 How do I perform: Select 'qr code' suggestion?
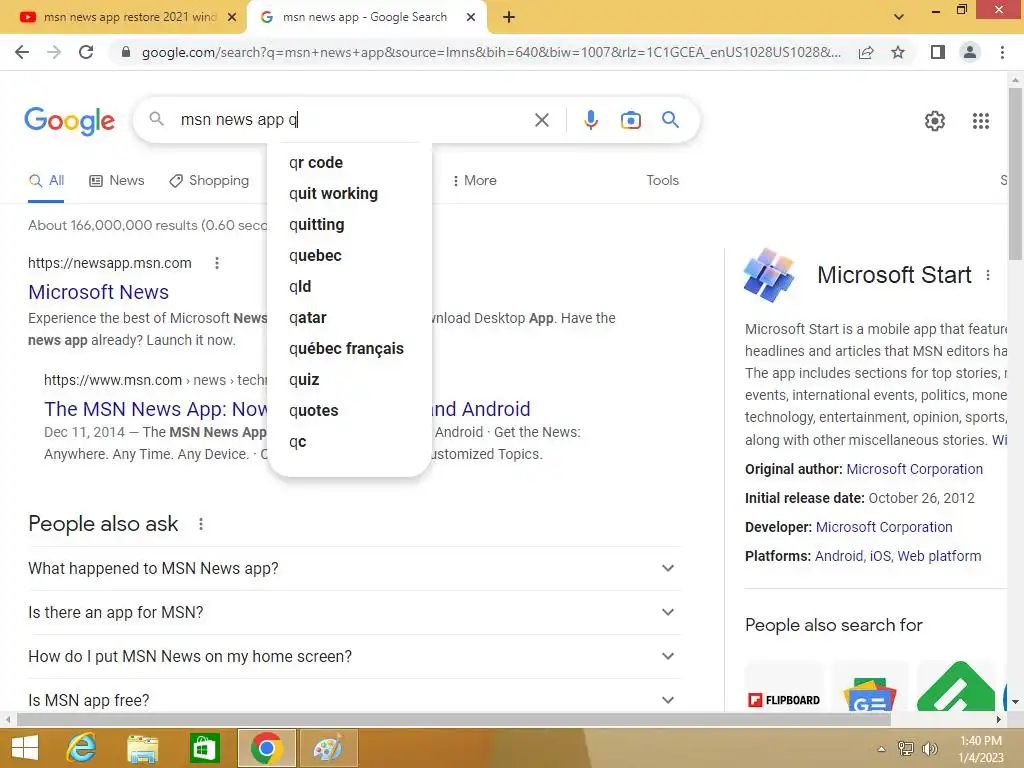(349, 162)
